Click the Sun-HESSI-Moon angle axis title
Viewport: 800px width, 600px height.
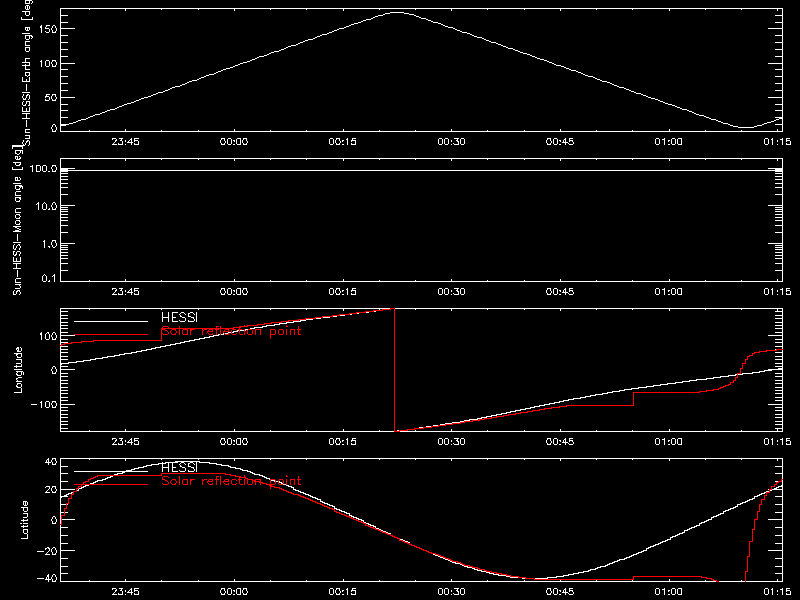tap(17, 220)
